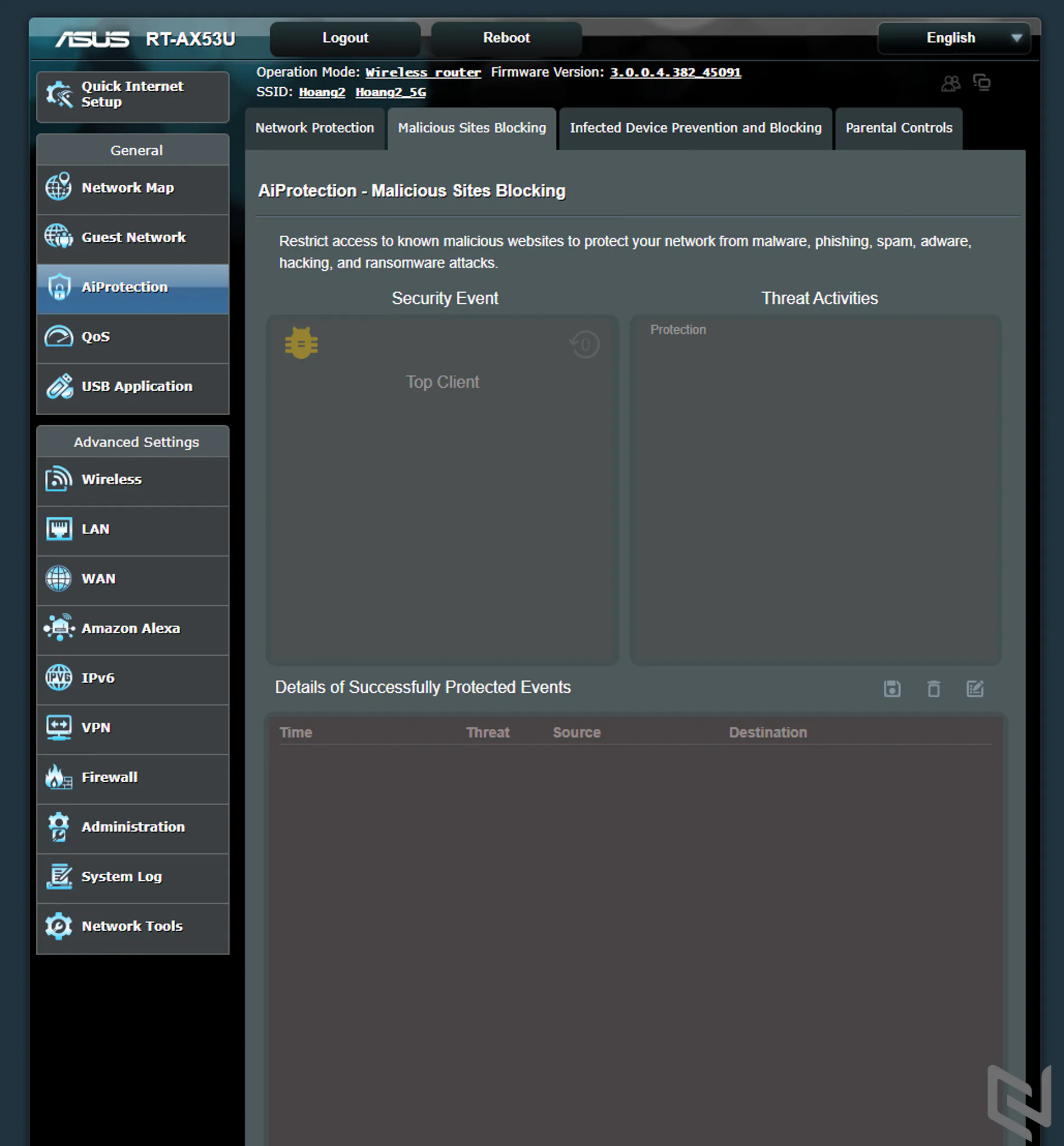Click the Wireless signal icon
The height and width of the screenshot is (1146, 1064).
coord(59,479)
